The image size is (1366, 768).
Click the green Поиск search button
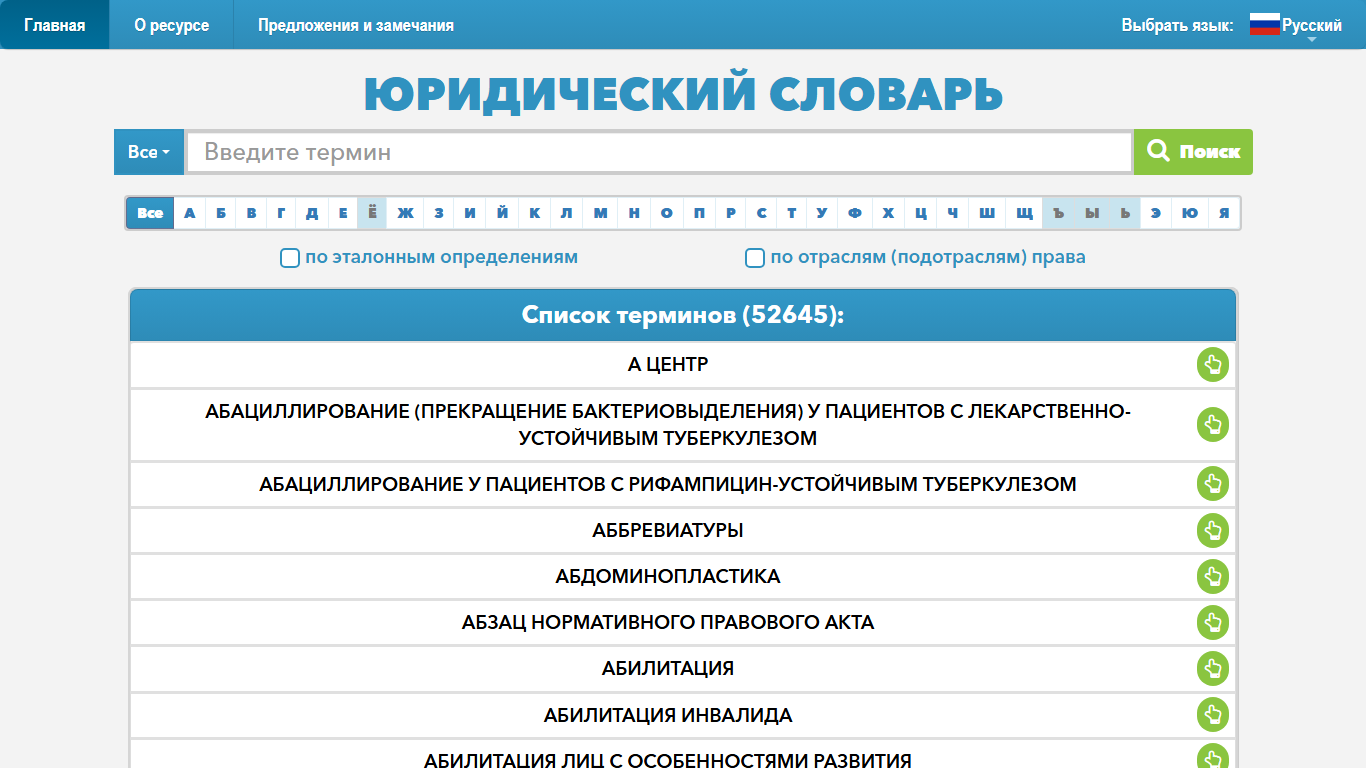[x=1193, y=152]
